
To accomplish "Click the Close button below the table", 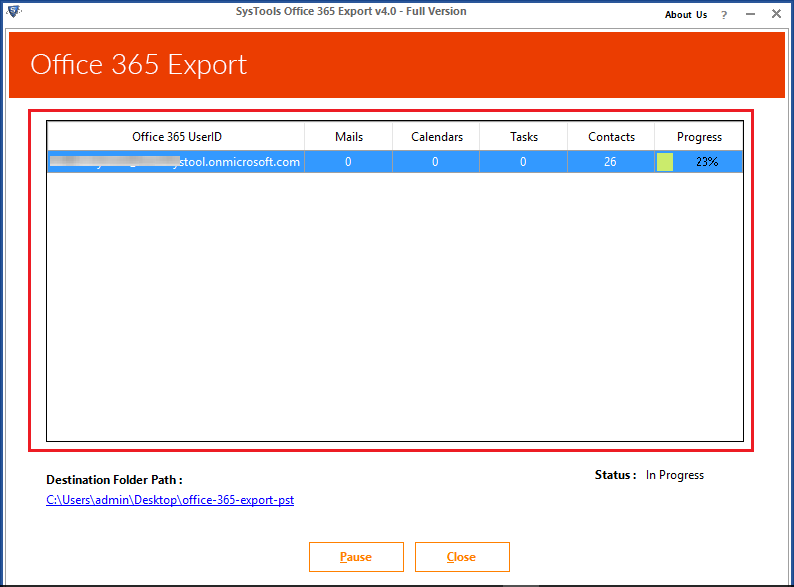I will coord(462,557).
